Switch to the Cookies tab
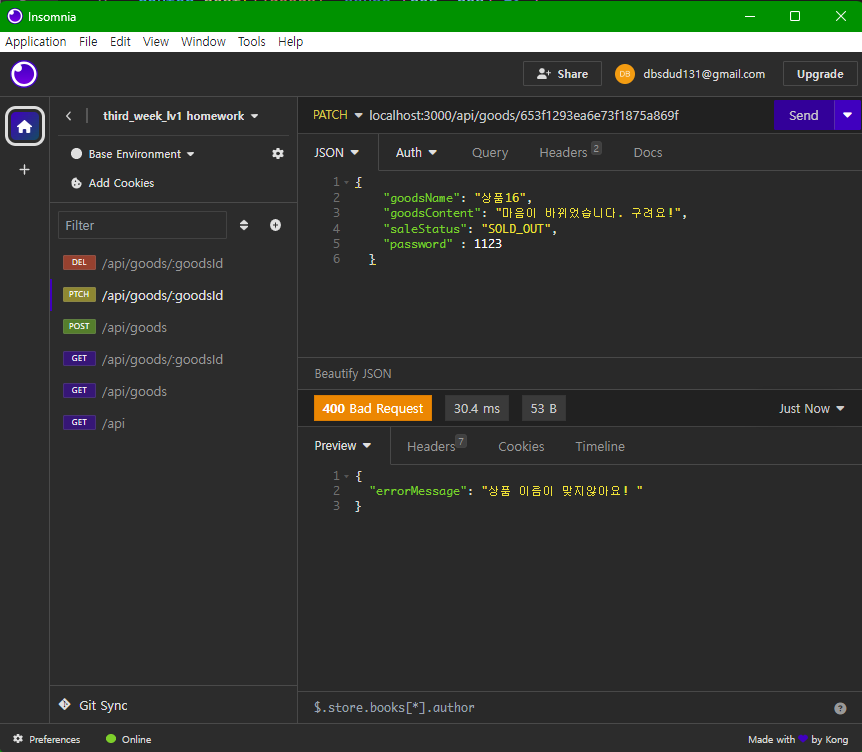Viewport: 862px width, 752px height. tap(521, 446)
